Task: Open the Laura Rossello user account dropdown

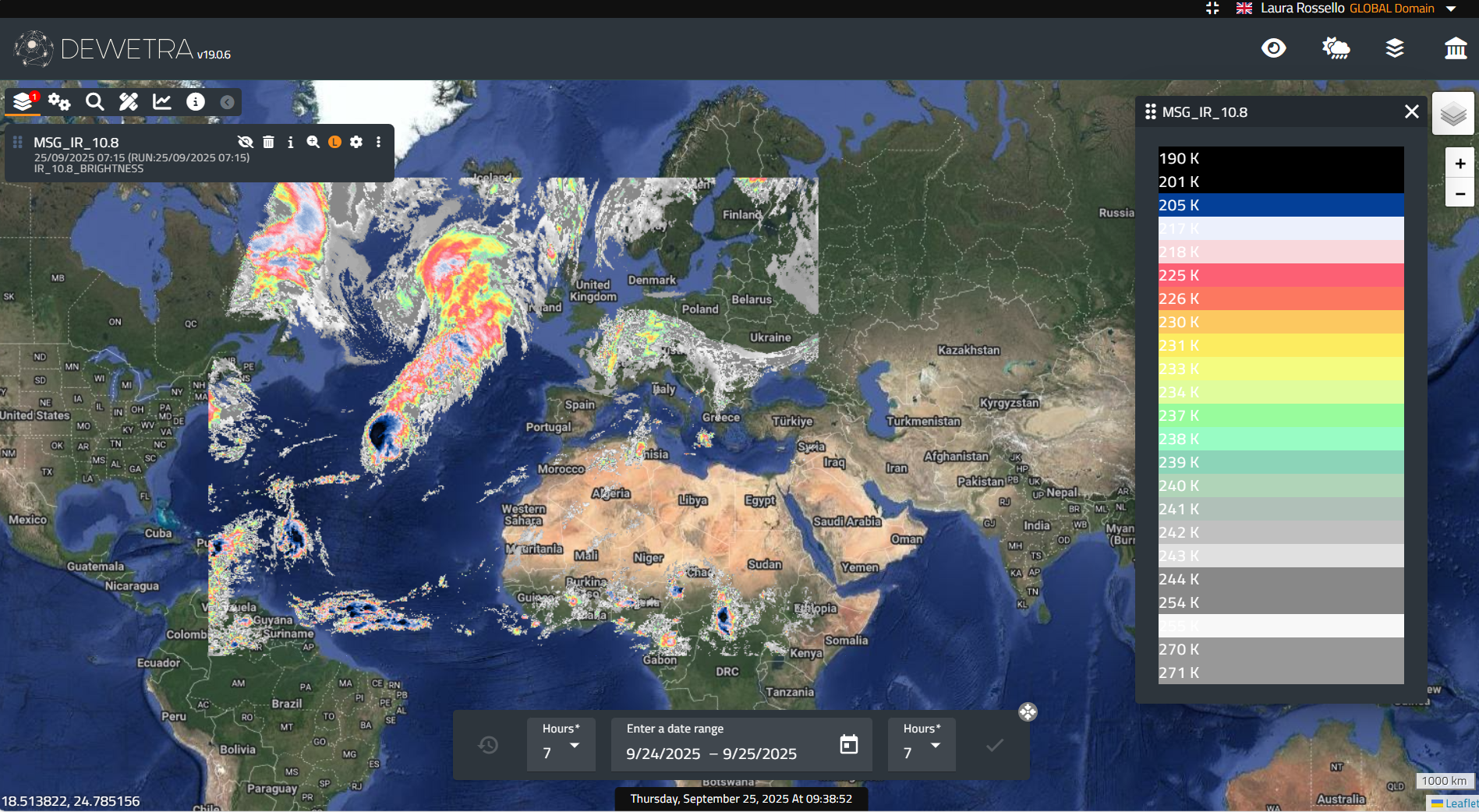Action: point(1451,9)
